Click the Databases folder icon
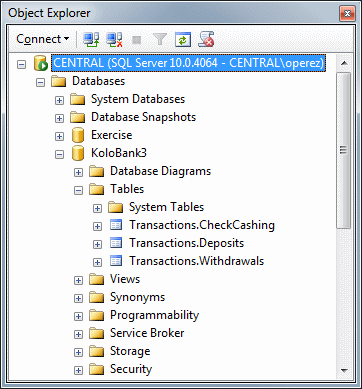362x389 pixels. tap(58, 81)
